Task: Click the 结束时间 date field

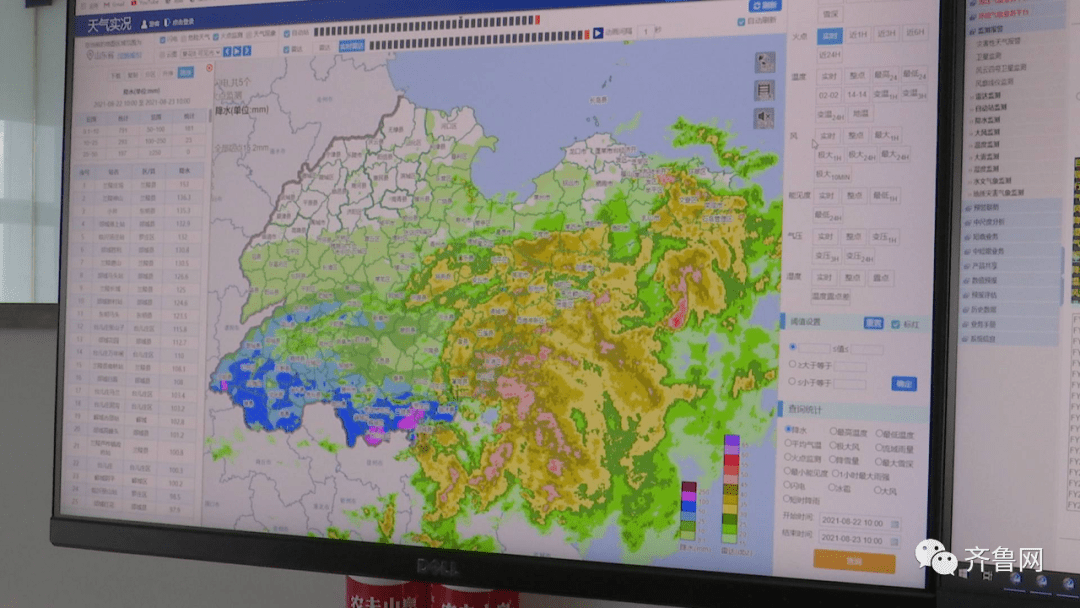Action: tap(859, 541)
